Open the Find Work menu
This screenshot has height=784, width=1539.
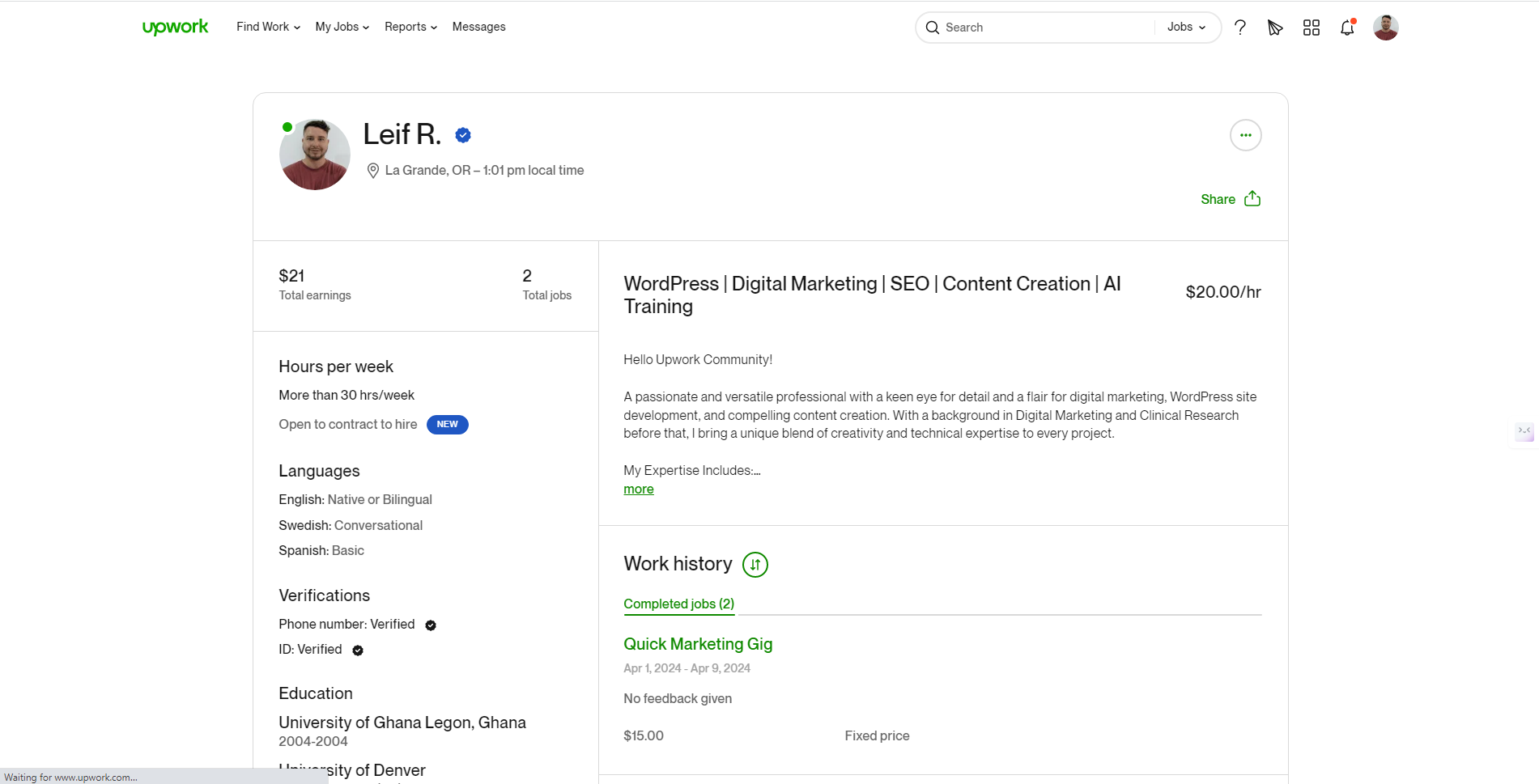tap(268, 27)
